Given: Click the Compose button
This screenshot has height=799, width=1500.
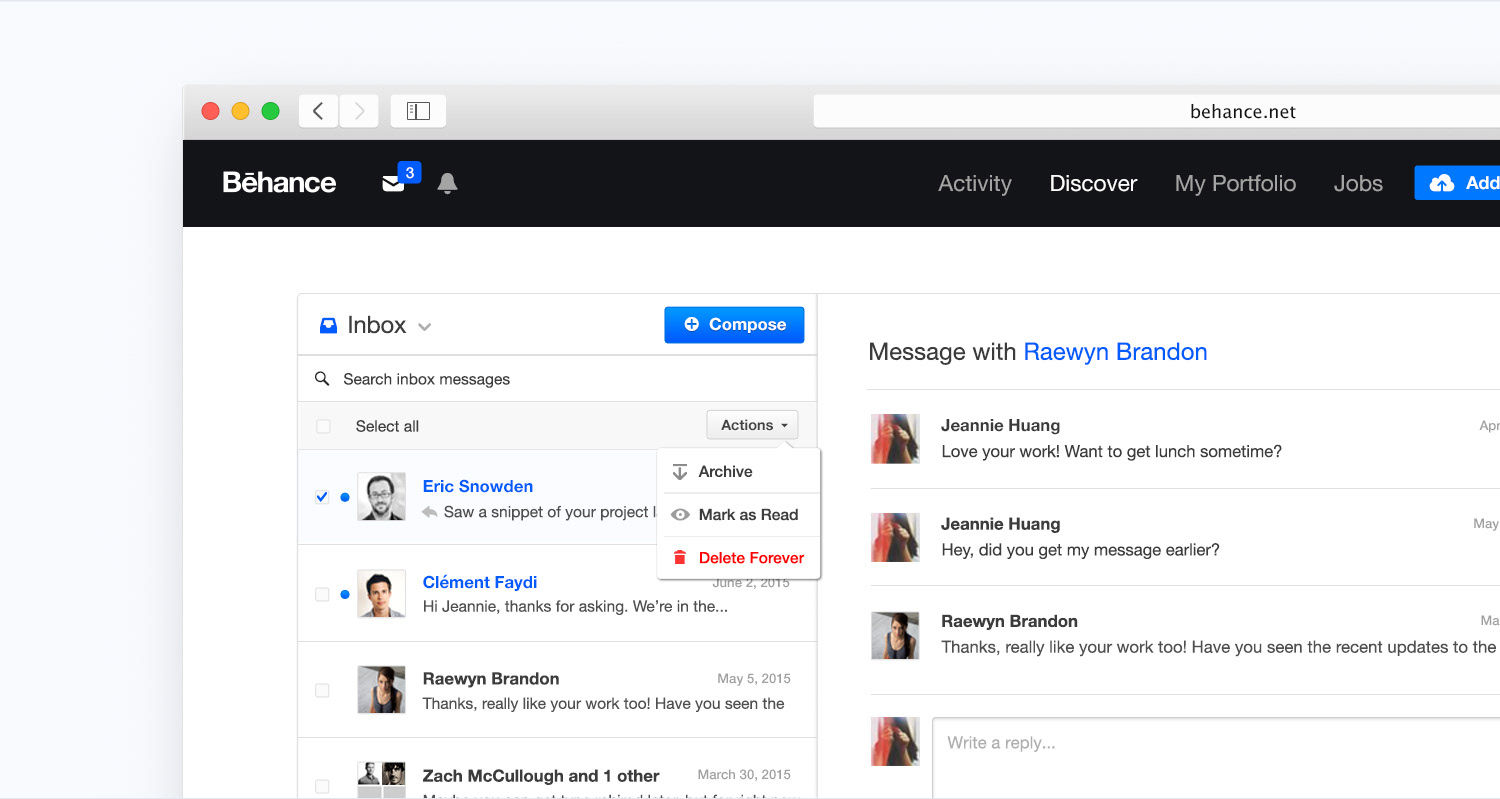Looking at the screenshot, I should (x=734, y=324).
